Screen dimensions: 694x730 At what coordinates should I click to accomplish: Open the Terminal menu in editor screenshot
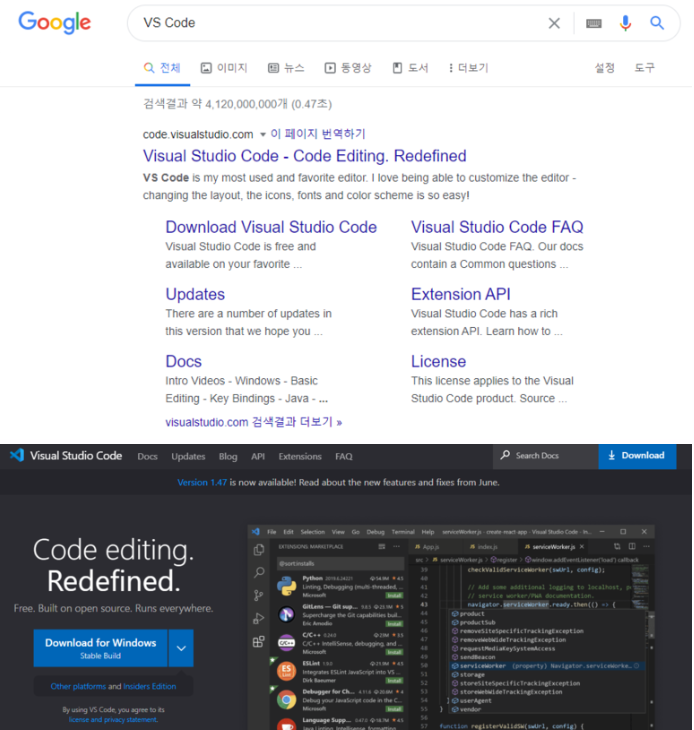pyautogui.click(x=403, y=532)
